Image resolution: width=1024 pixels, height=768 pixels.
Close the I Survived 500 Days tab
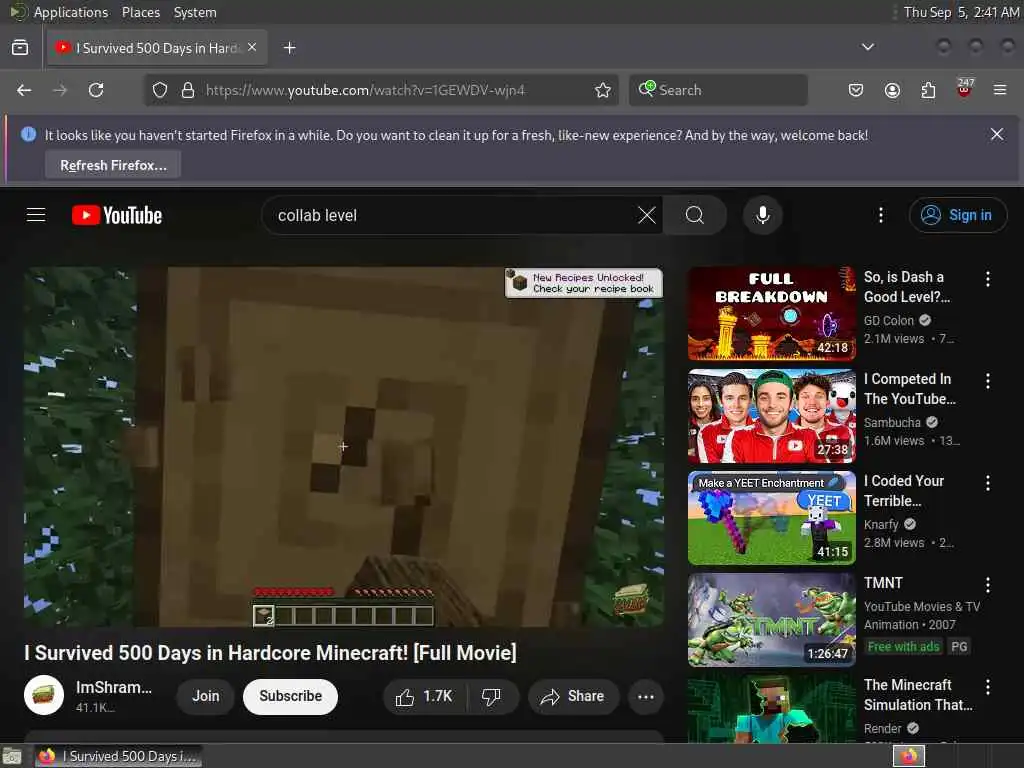tap(252, 47)
